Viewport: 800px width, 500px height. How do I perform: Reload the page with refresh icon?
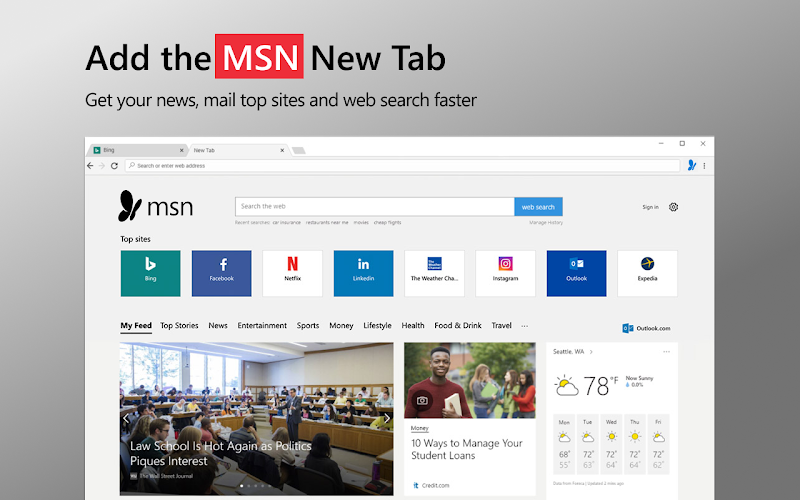(x=114, y=166)
